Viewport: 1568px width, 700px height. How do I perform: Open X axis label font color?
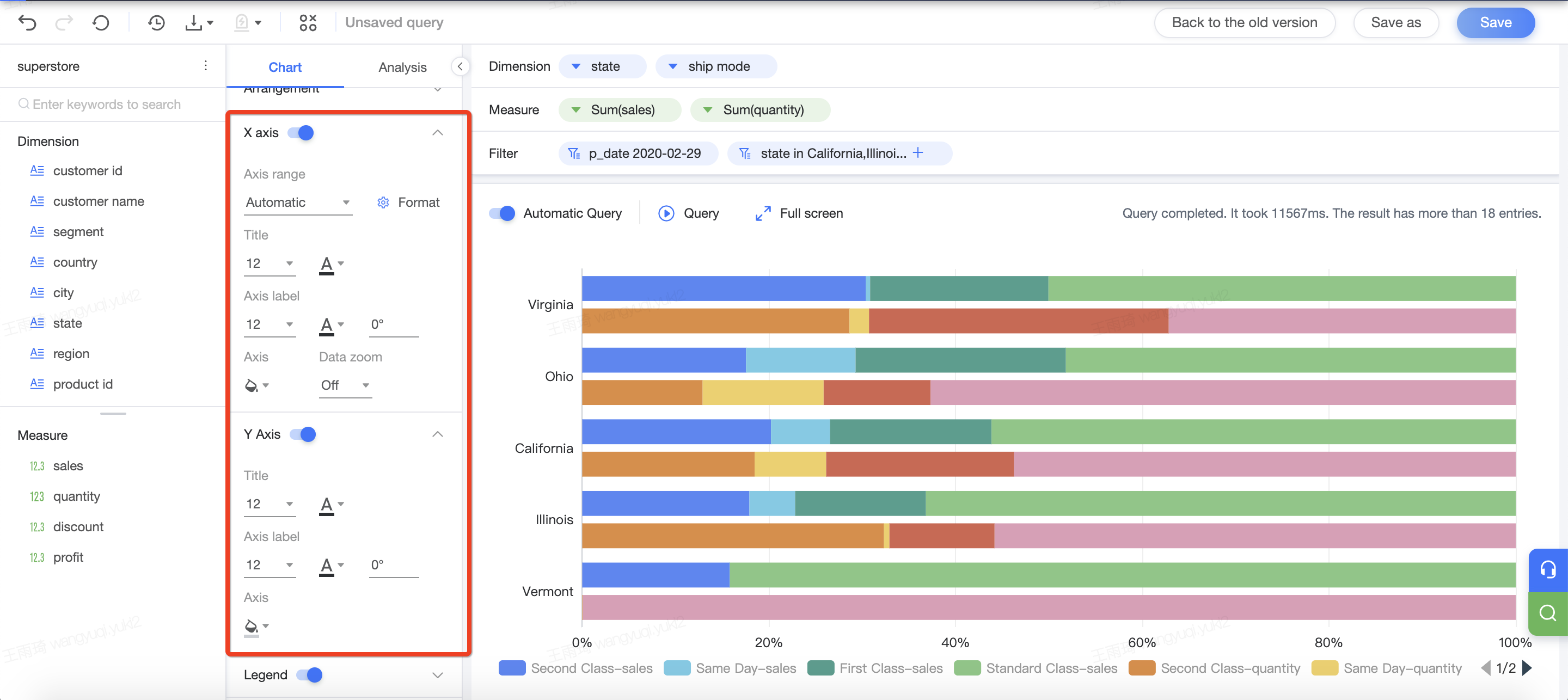(x=332, y=326)
